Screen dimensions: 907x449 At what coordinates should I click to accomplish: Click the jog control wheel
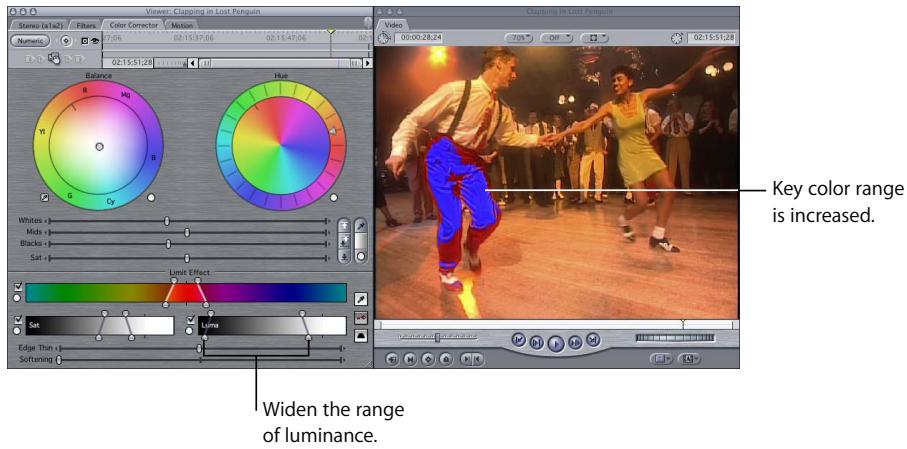pyautogui.click(x=675, y=338)
